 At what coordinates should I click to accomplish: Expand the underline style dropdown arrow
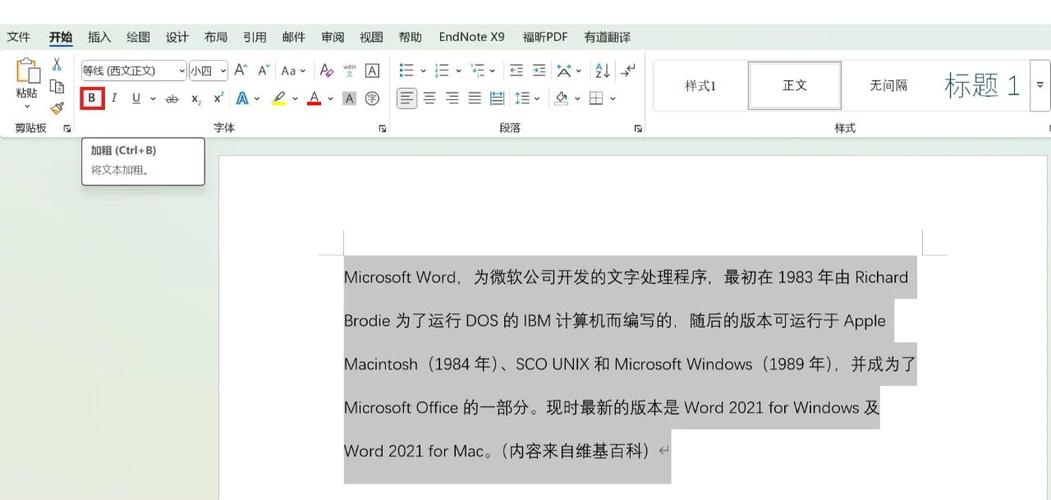click(153, 99)
